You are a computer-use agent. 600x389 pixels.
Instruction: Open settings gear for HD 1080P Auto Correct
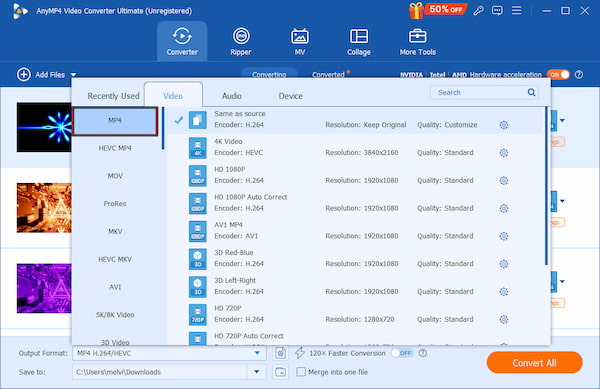504,208
